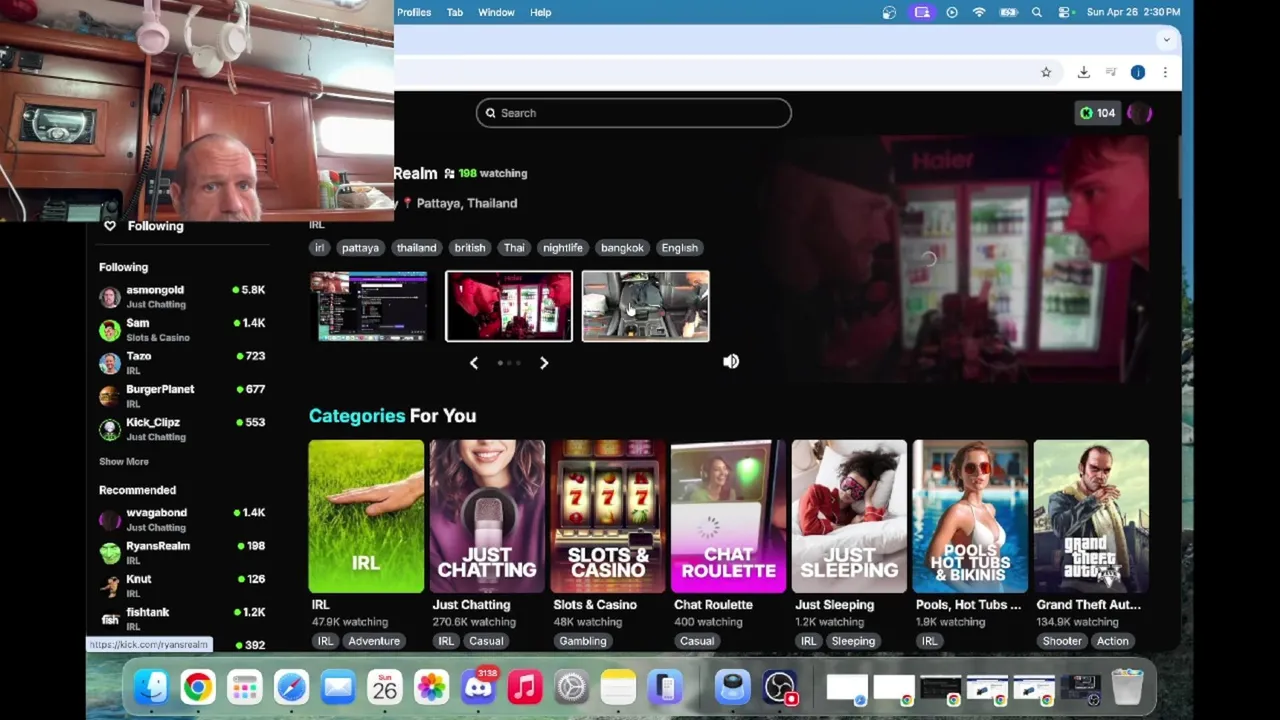The image size is (1280, 720).
Task: Open the Profiles menu in menu bar
Action: (414, 12)
